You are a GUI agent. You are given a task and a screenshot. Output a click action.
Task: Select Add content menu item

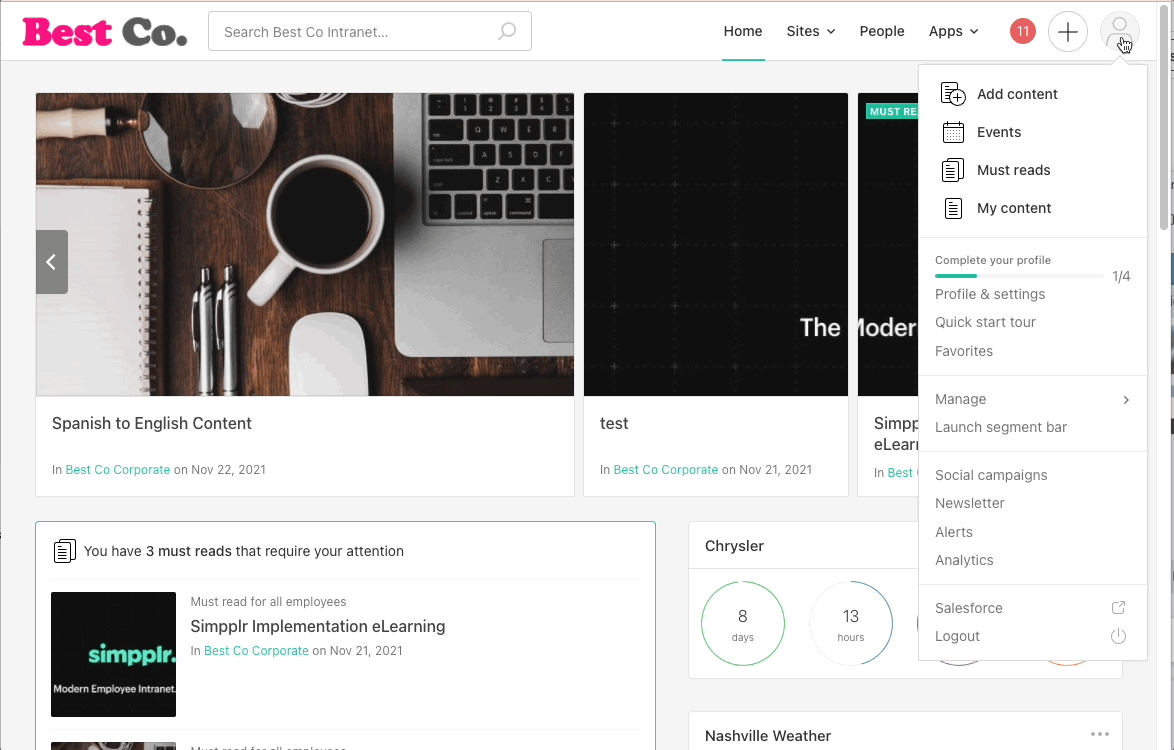click(1017, 94)
